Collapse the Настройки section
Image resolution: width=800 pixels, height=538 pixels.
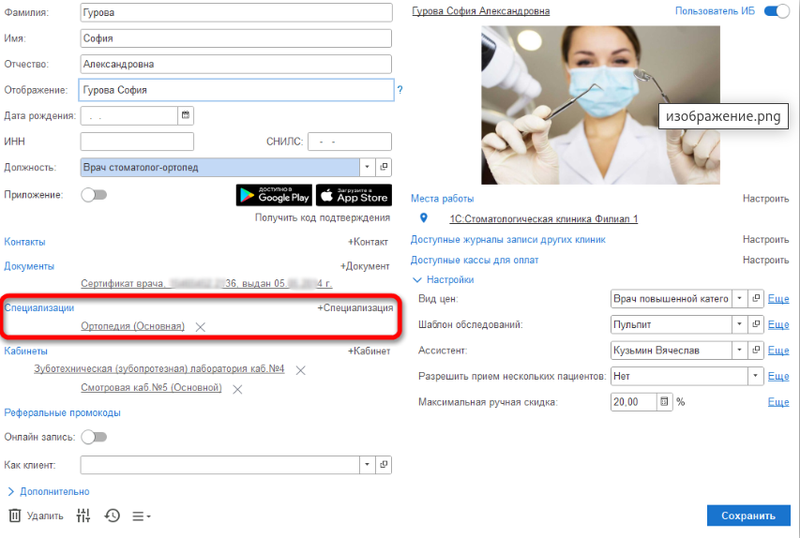443,280
